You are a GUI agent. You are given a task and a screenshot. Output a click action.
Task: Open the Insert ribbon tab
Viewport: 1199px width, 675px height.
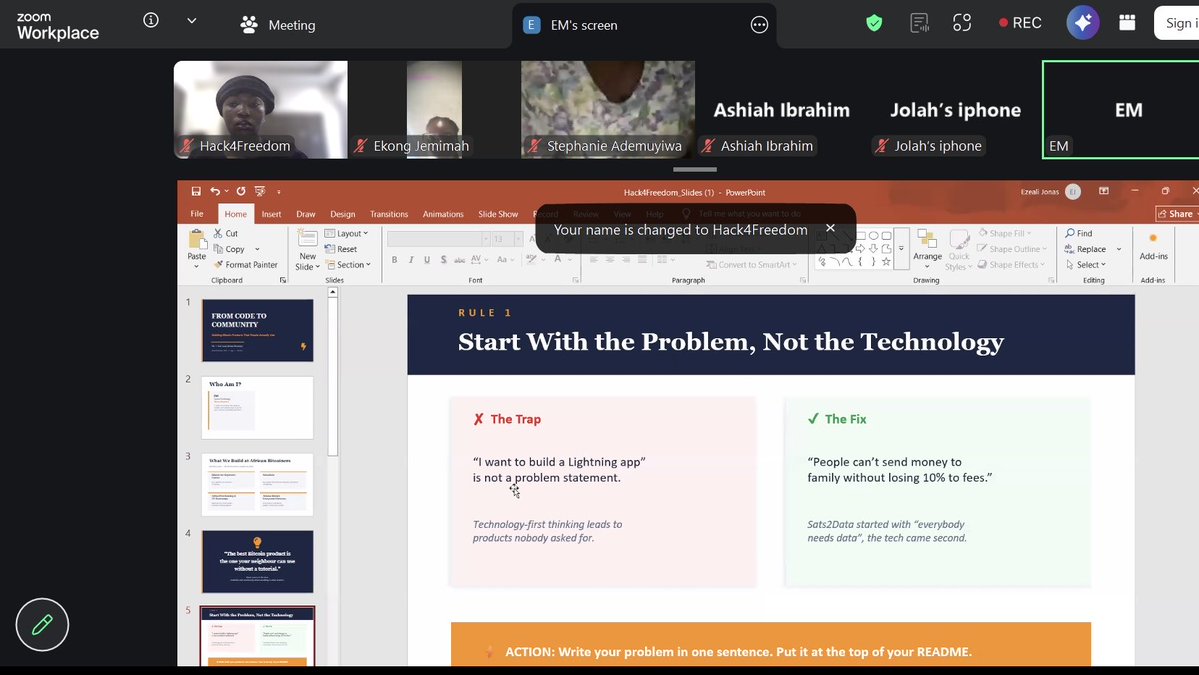click(x=271, y=214)
